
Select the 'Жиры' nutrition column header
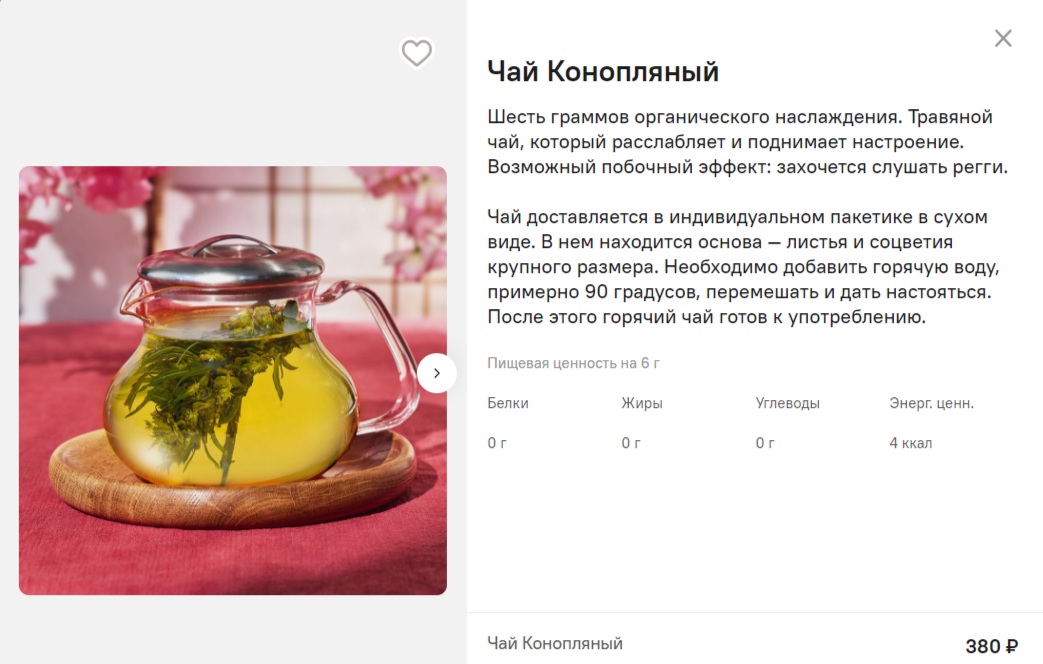(642, 403)
